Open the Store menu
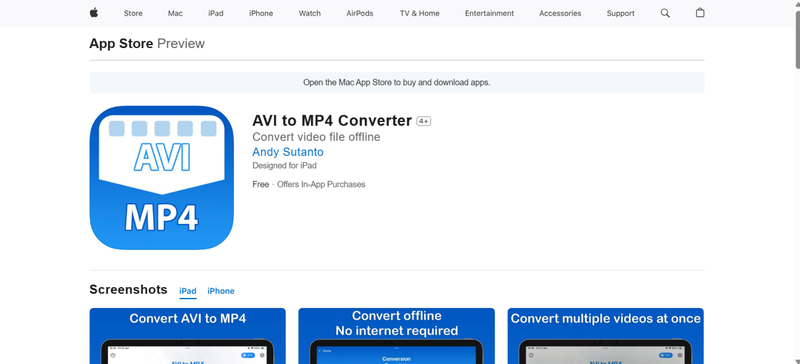 pyautogui.click(x=133, y=14)
